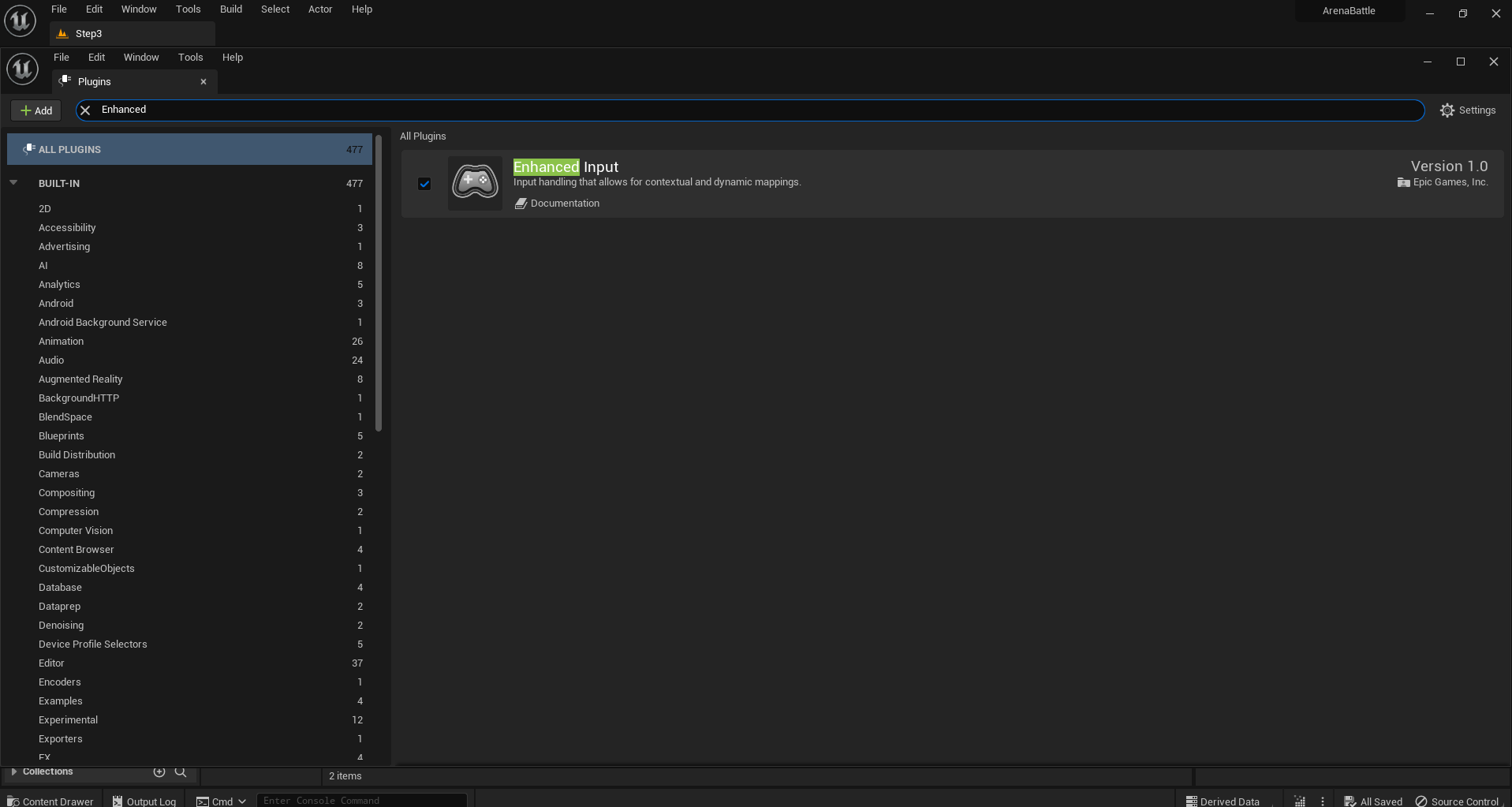Open the Output Log

144,801
